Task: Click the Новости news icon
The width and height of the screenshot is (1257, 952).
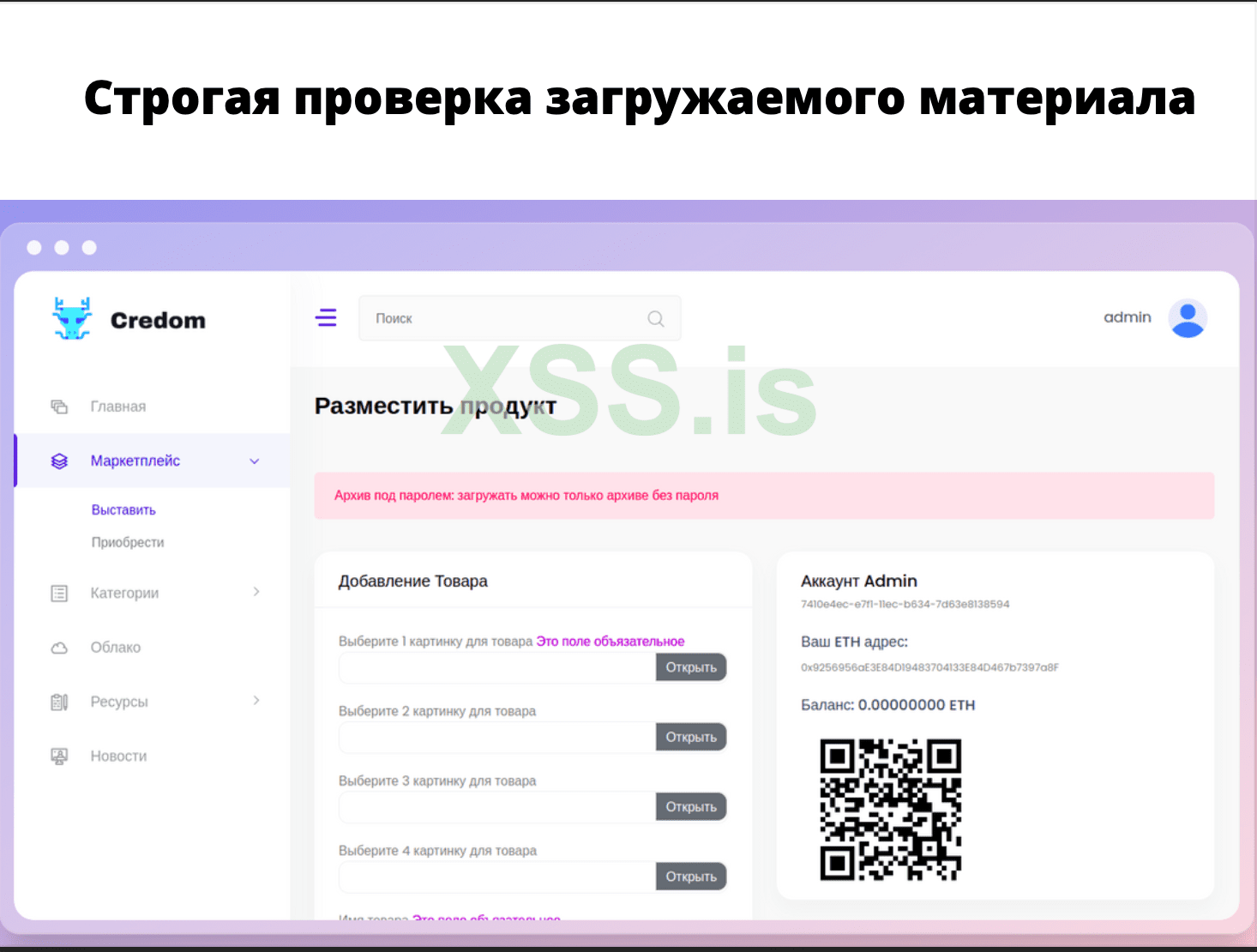Action: pyautogui.click(x=59, y=756)
